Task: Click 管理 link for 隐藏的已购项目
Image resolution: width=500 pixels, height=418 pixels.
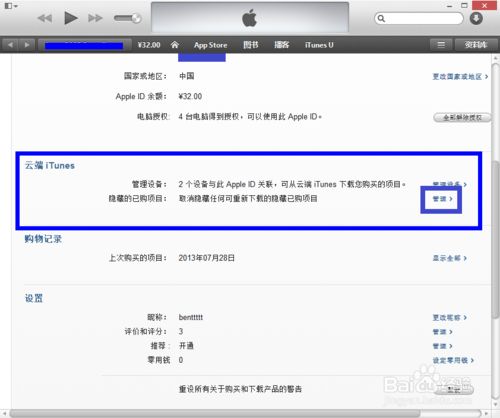Action: [x=442, y=199]
